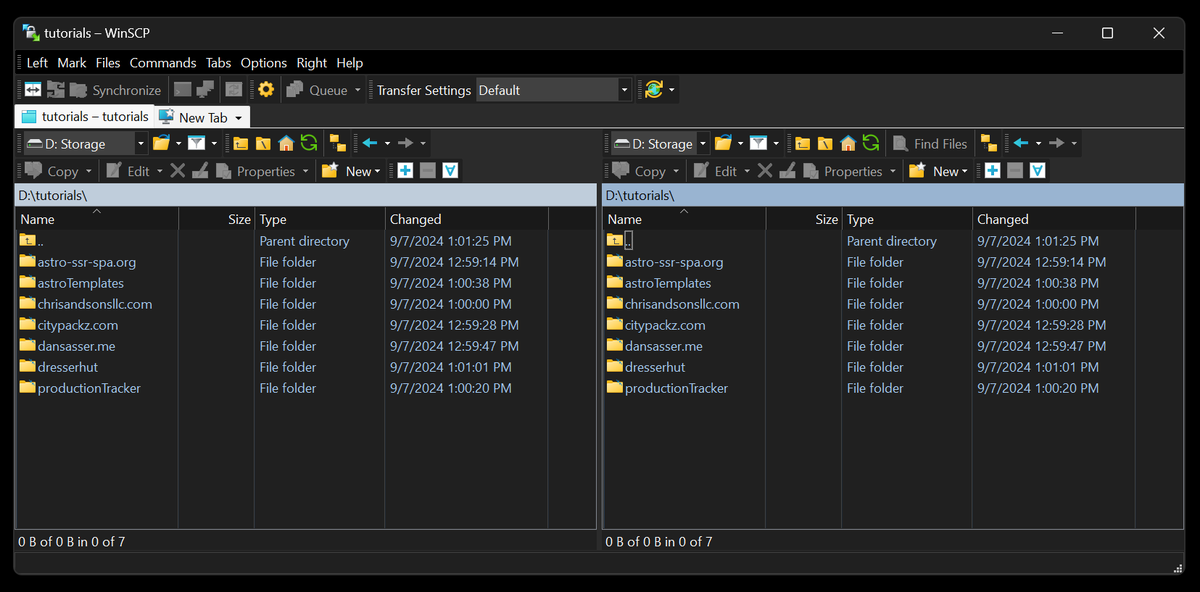Expand the Transfer Settings Default combo box
The image size is (1200, 592).
click(625, 90)
